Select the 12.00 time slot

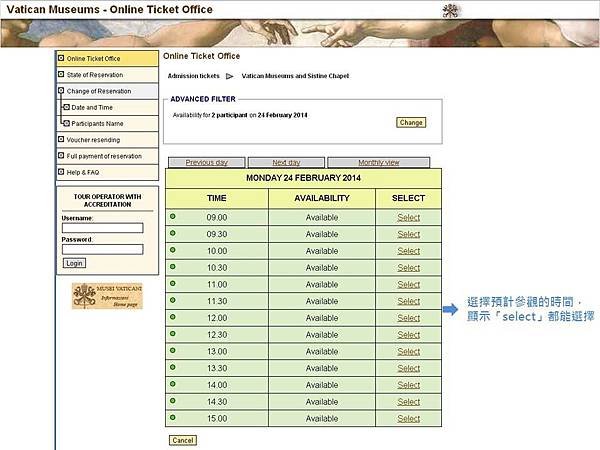tap(409, 318)
